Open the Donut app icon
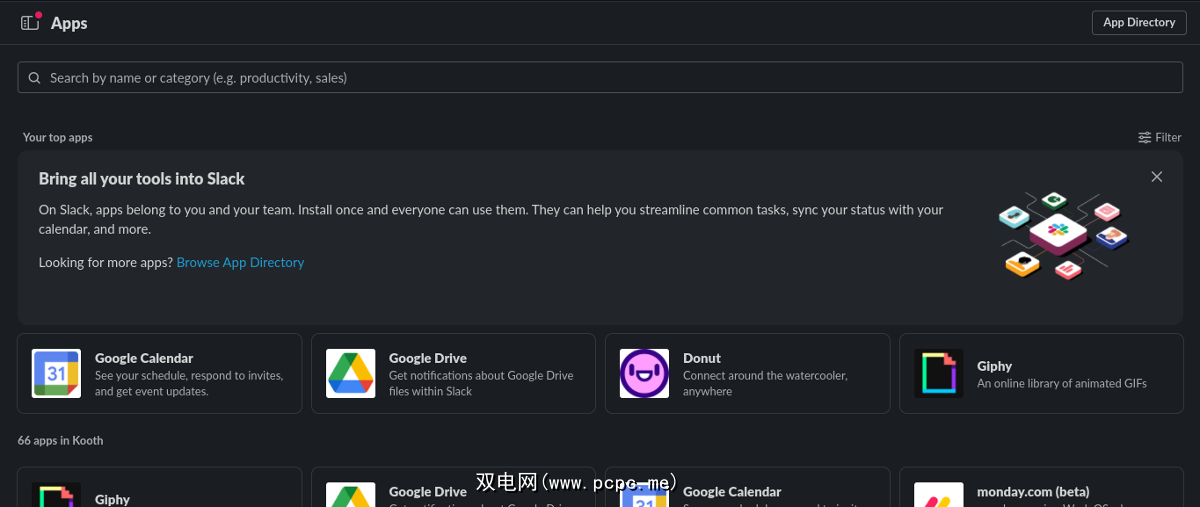The height and width of the screenshot is (507, 1200). [644, 373]
